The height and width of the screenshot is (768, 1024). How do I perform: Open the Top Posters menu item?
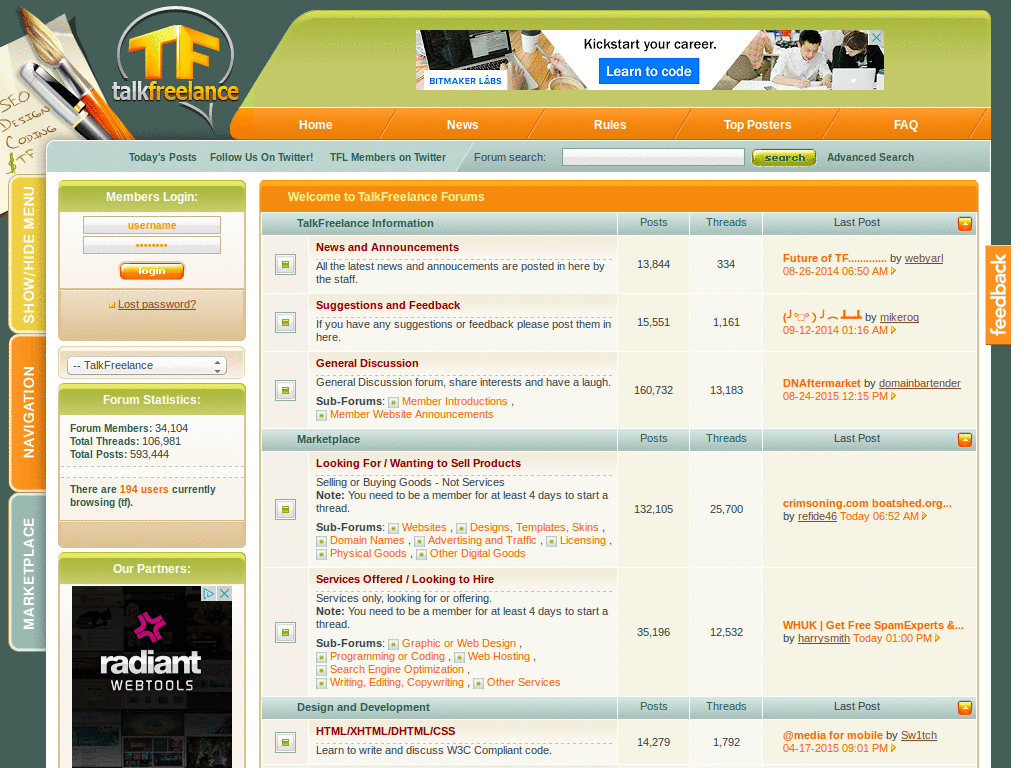[x=757, y=125]
